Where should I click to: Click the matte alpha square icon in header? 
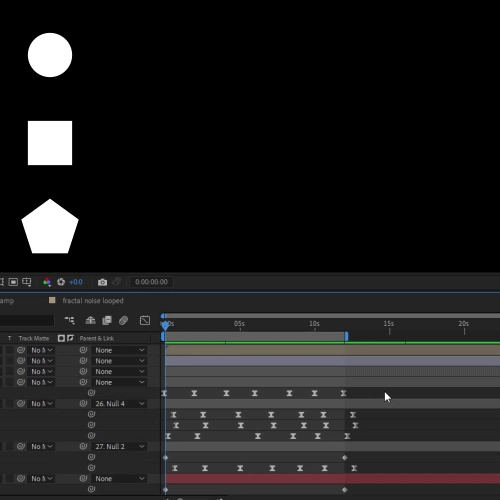[61, 338]
